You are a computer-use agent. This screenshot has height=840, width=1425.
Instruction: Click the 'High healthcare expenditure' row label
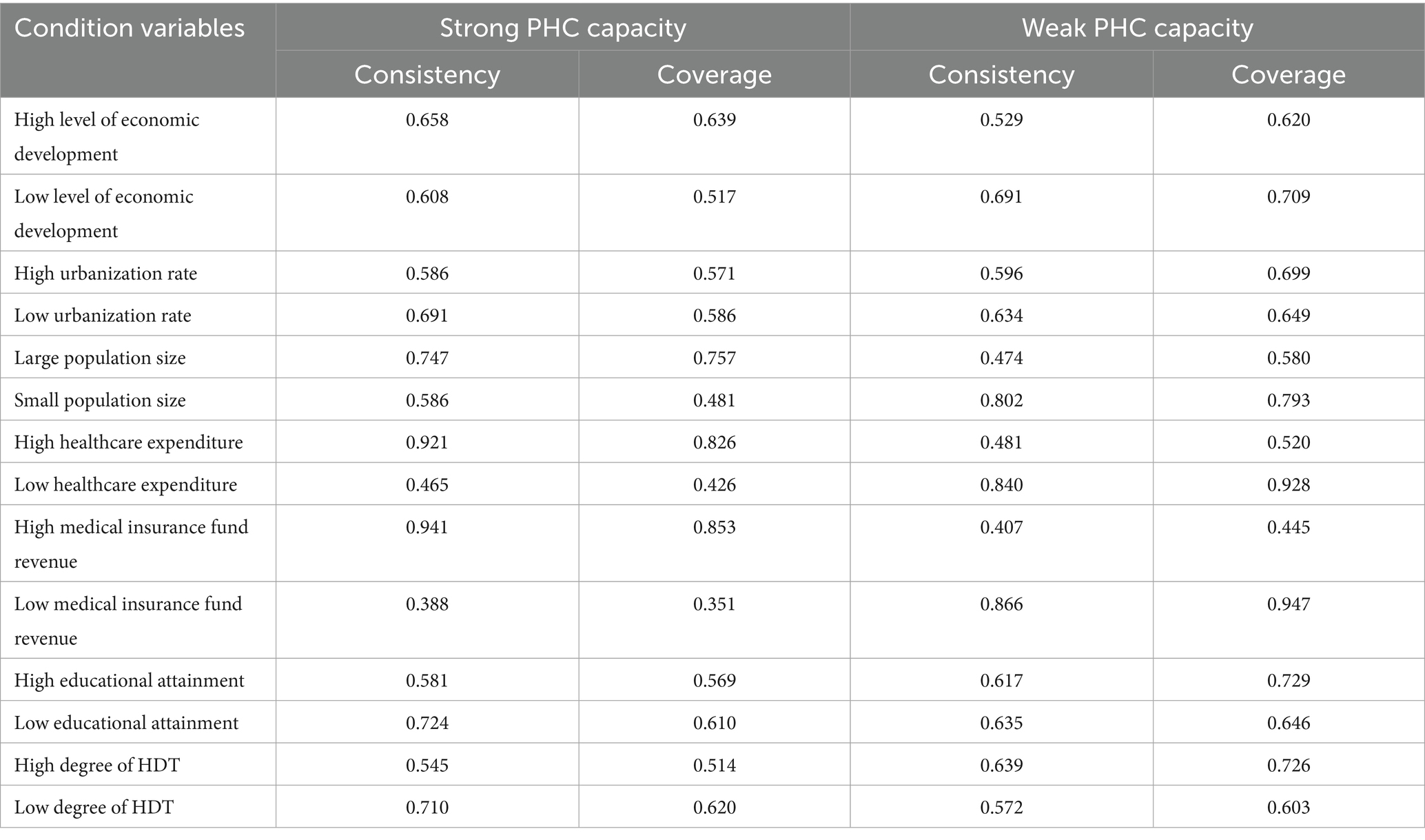click(129, 442)
